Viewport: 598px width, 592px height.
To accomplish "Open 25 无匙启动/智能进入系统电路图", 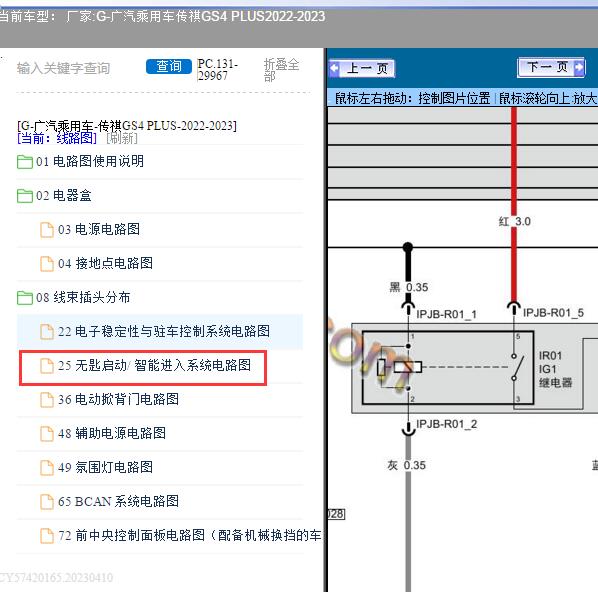I will [154, 365].
